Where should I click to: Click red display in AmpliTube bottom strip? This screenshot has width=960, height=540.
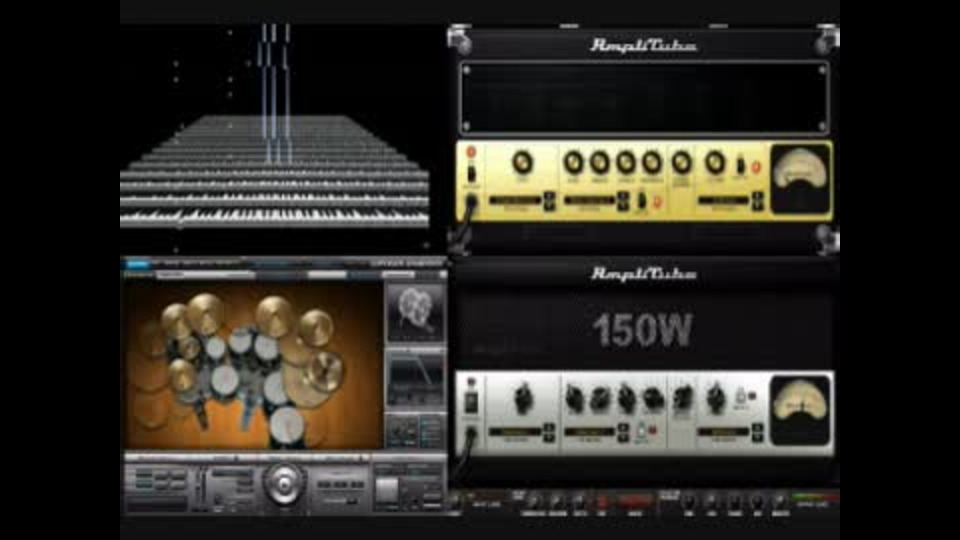coord(635,501)
